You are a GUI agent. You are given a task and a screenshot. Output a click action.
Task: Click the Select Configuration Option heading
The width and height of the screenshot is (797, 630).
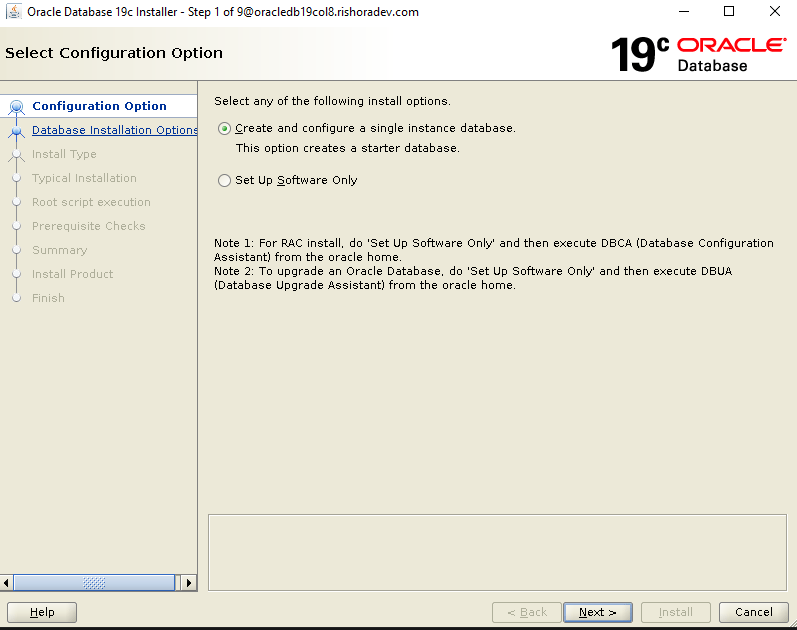tap(114, 53)
